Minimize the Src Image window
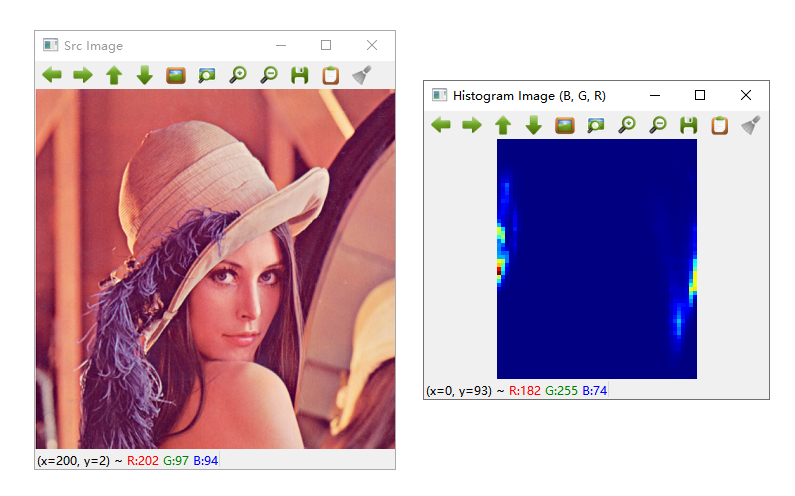 [x=281, y=45]
